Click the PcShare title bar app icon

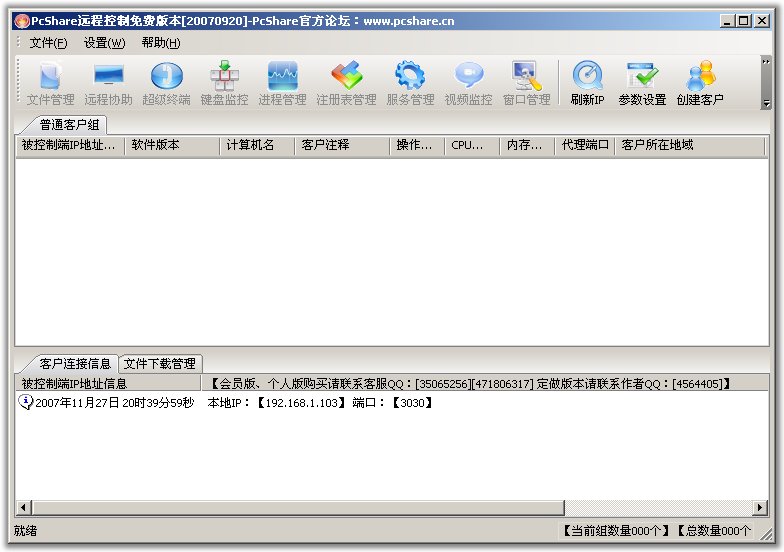(22, 21)
